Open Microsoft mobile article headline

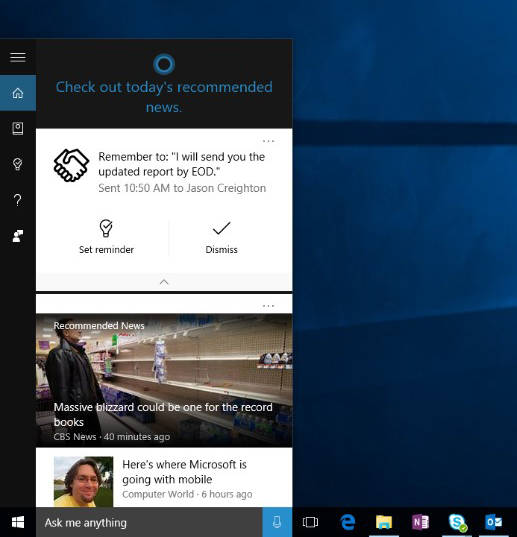184,472
